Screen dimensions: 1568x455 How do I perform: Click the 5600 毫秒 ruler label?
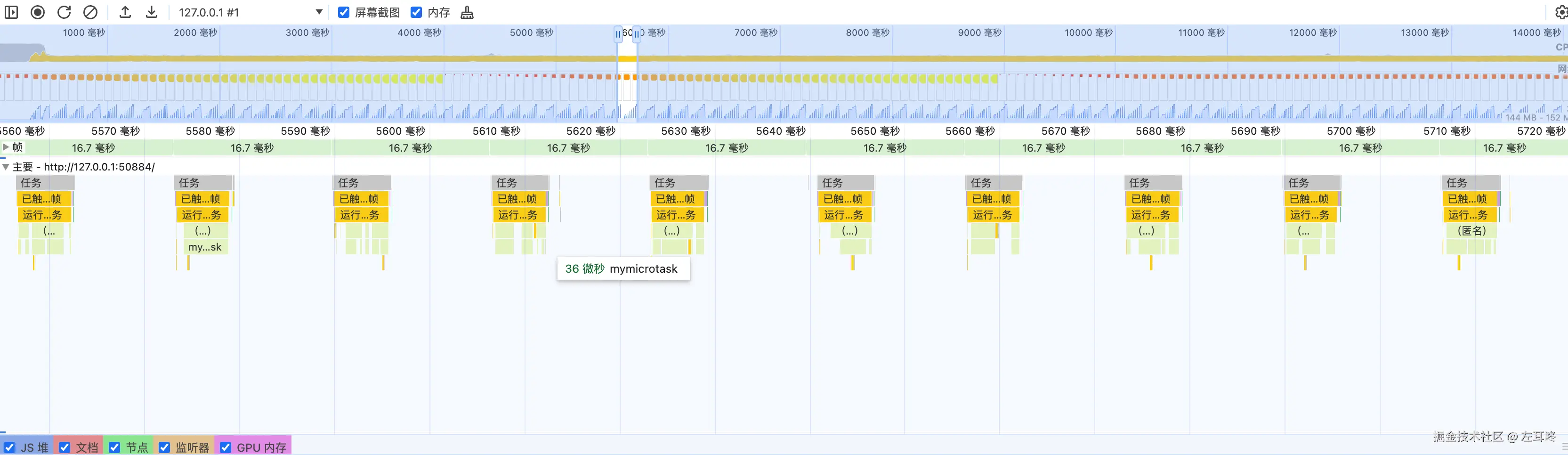point(401,131)
